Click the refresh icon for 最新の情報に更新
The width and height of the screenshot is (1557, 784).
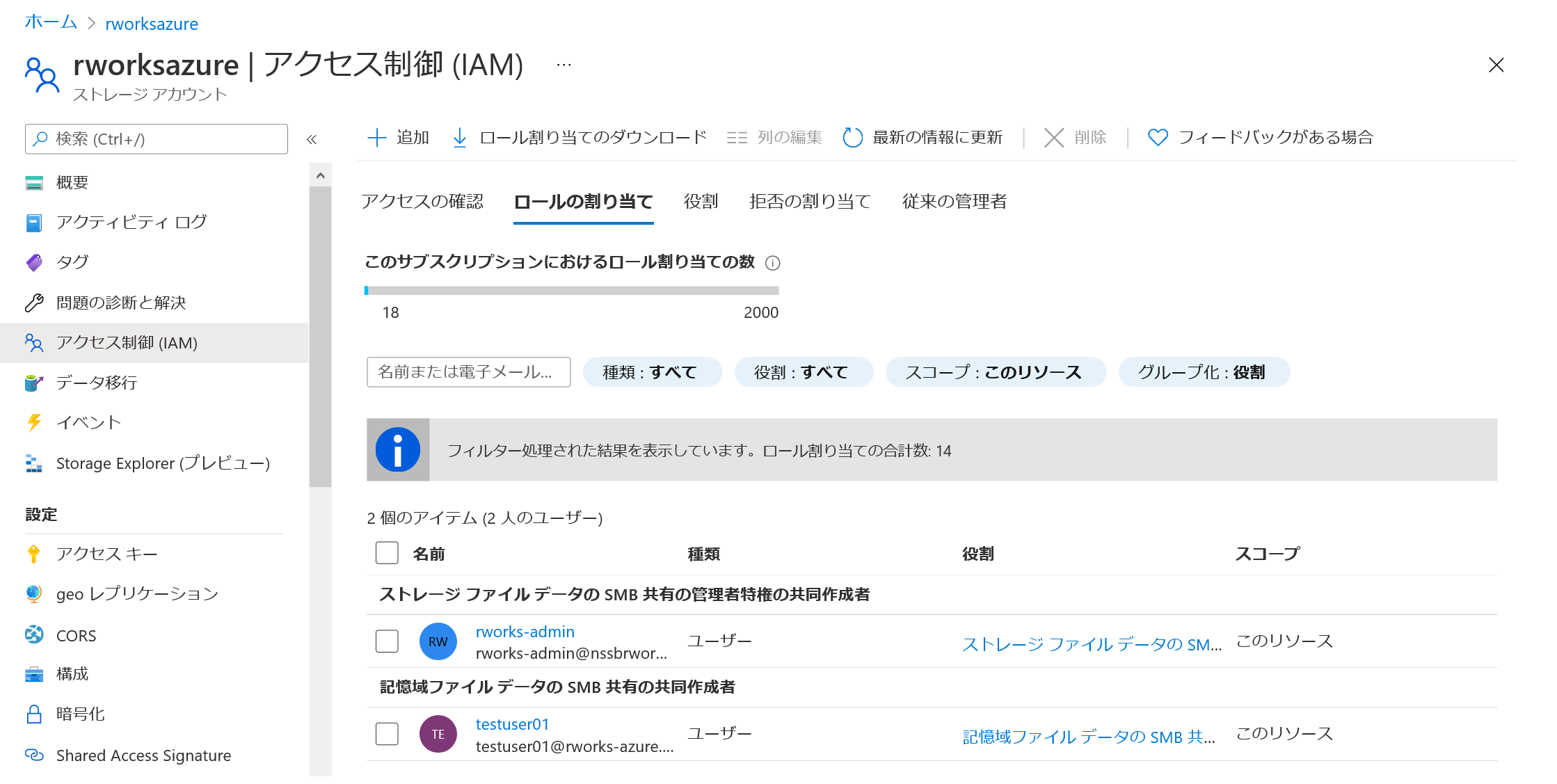click(853, 138)
